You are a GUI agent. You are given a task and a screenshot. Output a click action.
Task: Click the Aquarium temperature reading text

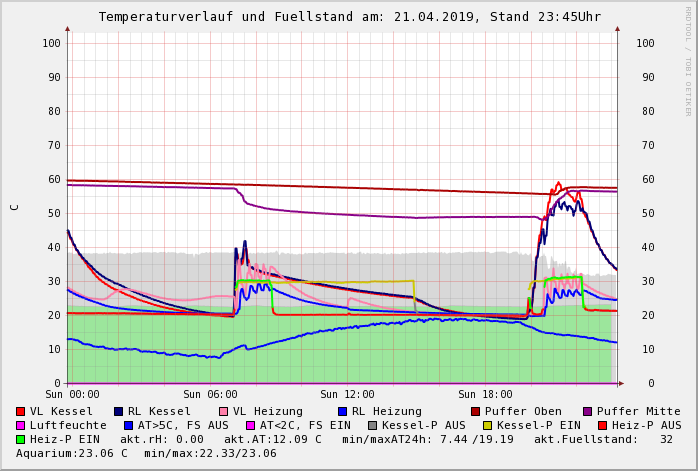click(72, 453)
